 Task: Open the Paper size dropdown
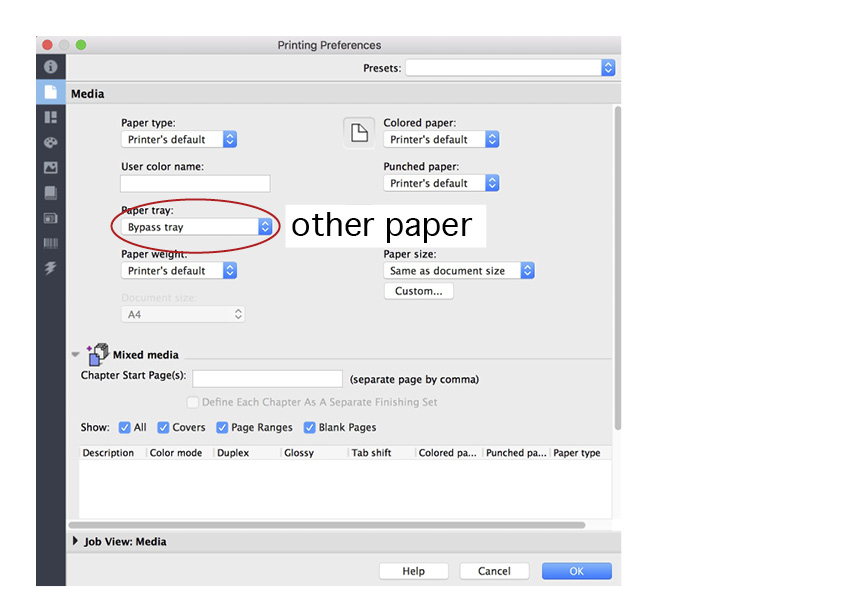coord(459,271)
